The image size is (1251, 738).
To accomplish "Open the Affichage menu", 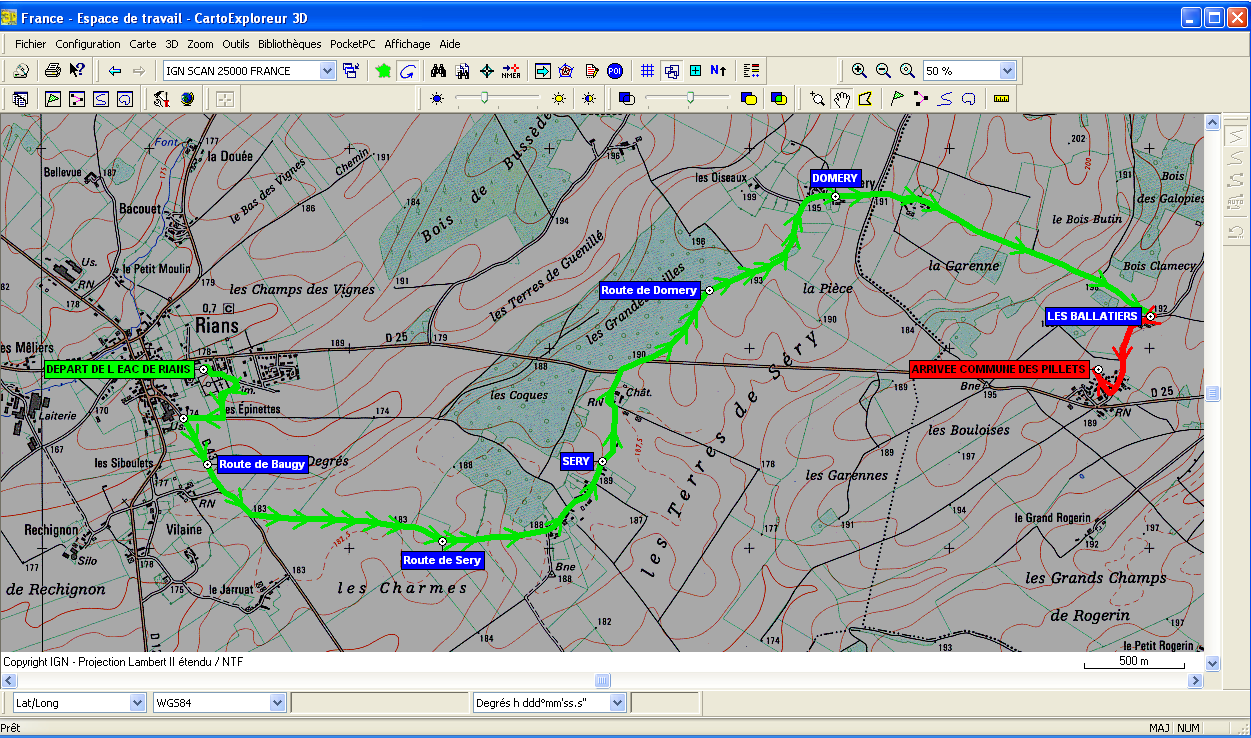I will pyautogui.click(x=407, y=44).
